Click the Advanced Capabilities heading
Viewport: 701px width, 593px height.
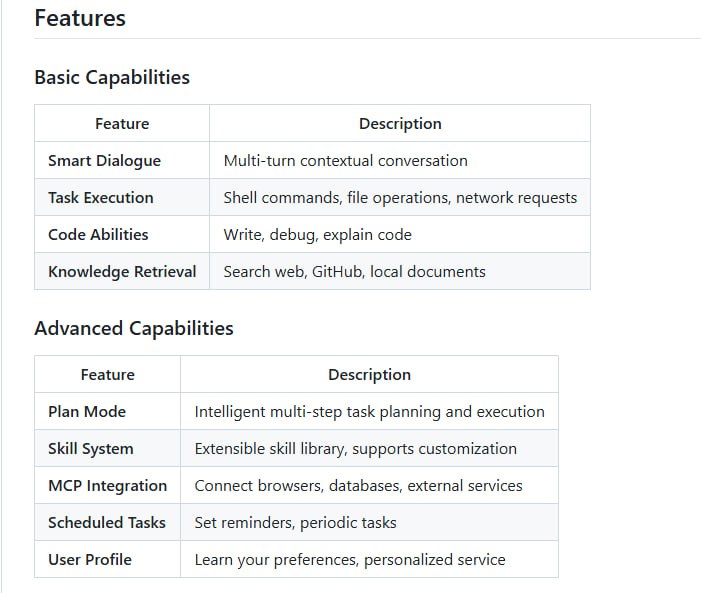pyautogui.click(x=134, y=328)
